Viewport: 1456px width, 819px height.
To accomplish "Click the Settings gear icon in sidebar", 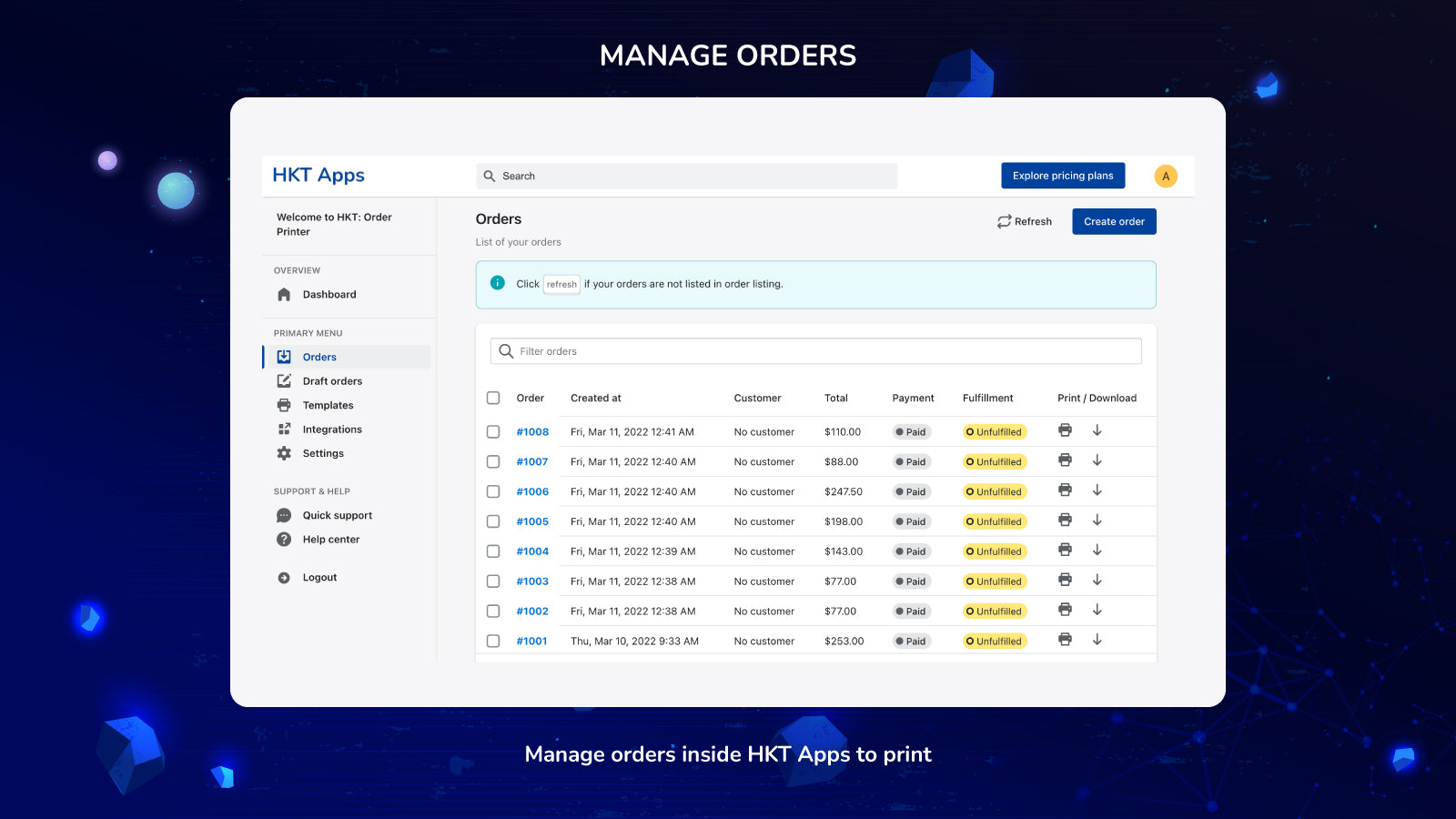I will (284, 453).
